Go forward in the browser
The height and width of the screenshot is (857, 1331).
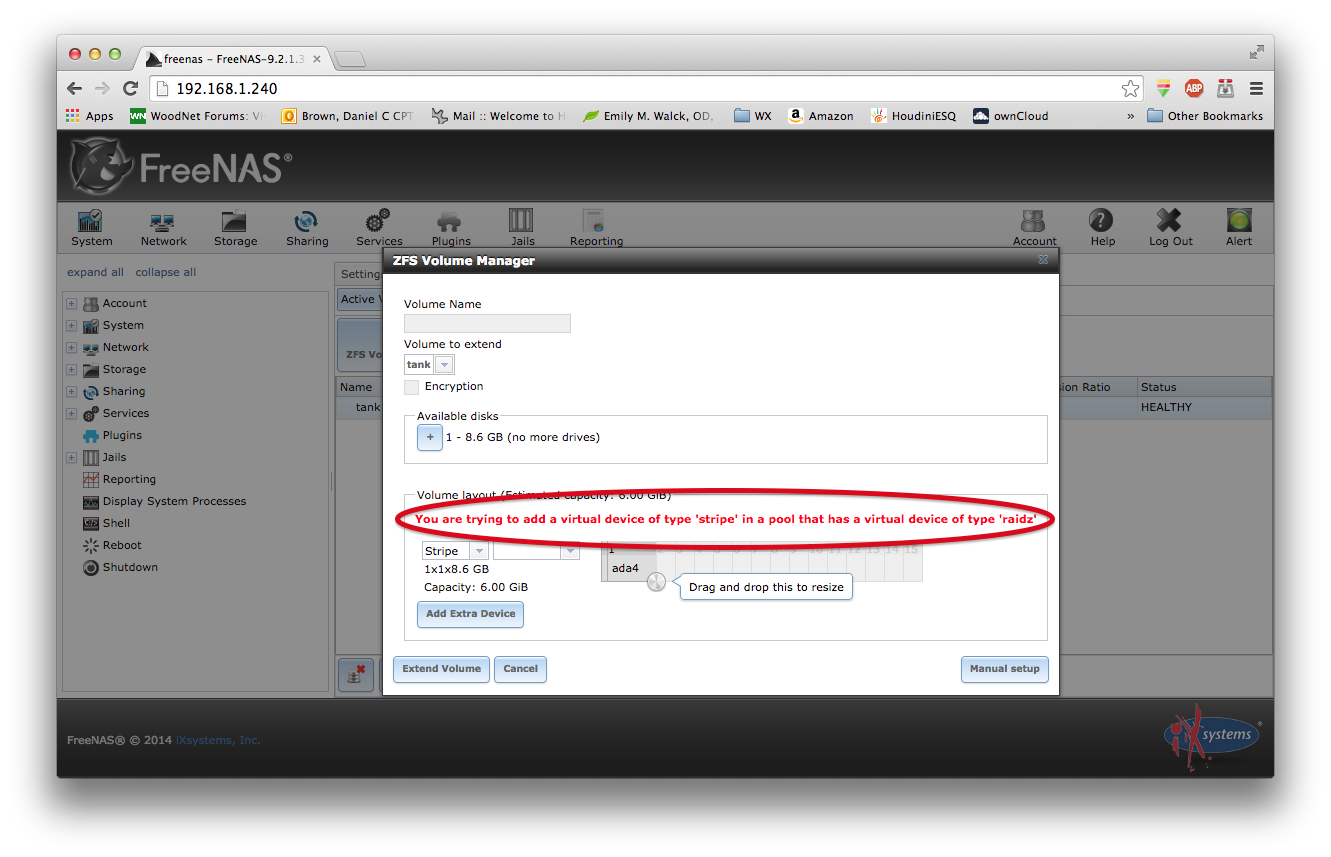(102, 88)
